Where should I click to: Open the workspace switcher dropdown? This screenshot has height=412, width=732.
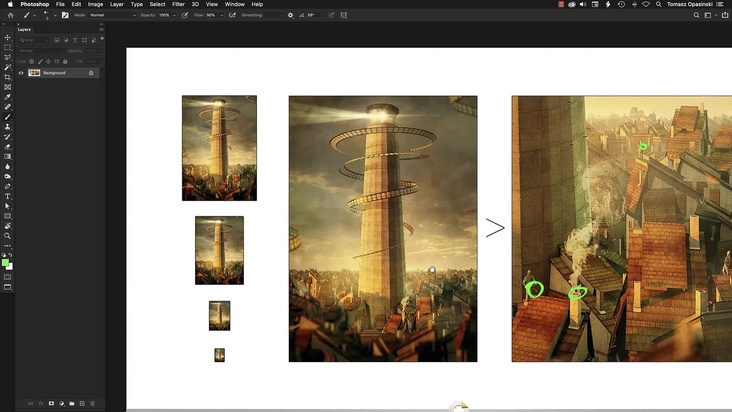710,15
